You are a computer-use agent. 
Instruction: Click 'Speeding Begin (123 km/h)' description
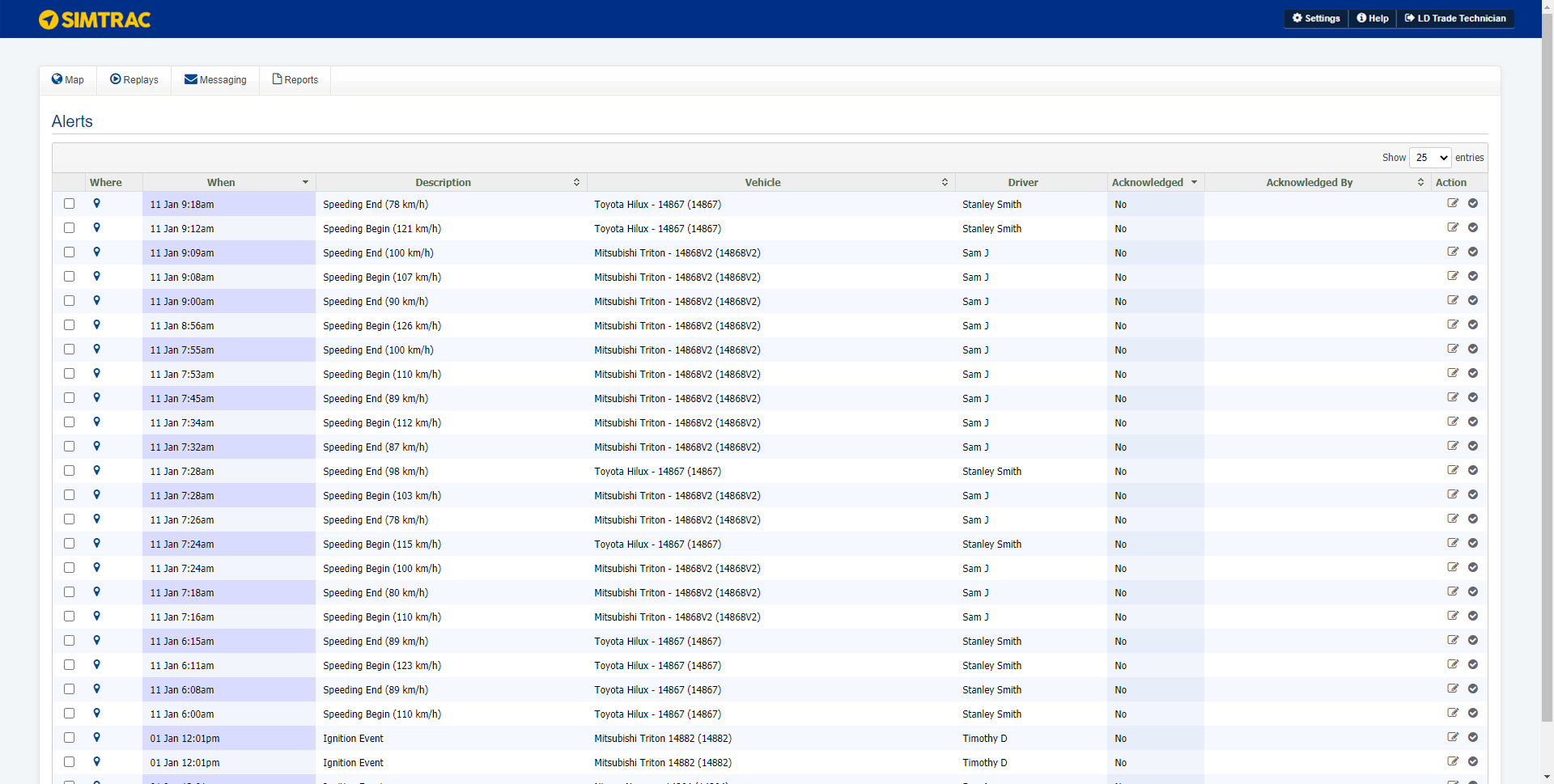[x=382, y=666]
